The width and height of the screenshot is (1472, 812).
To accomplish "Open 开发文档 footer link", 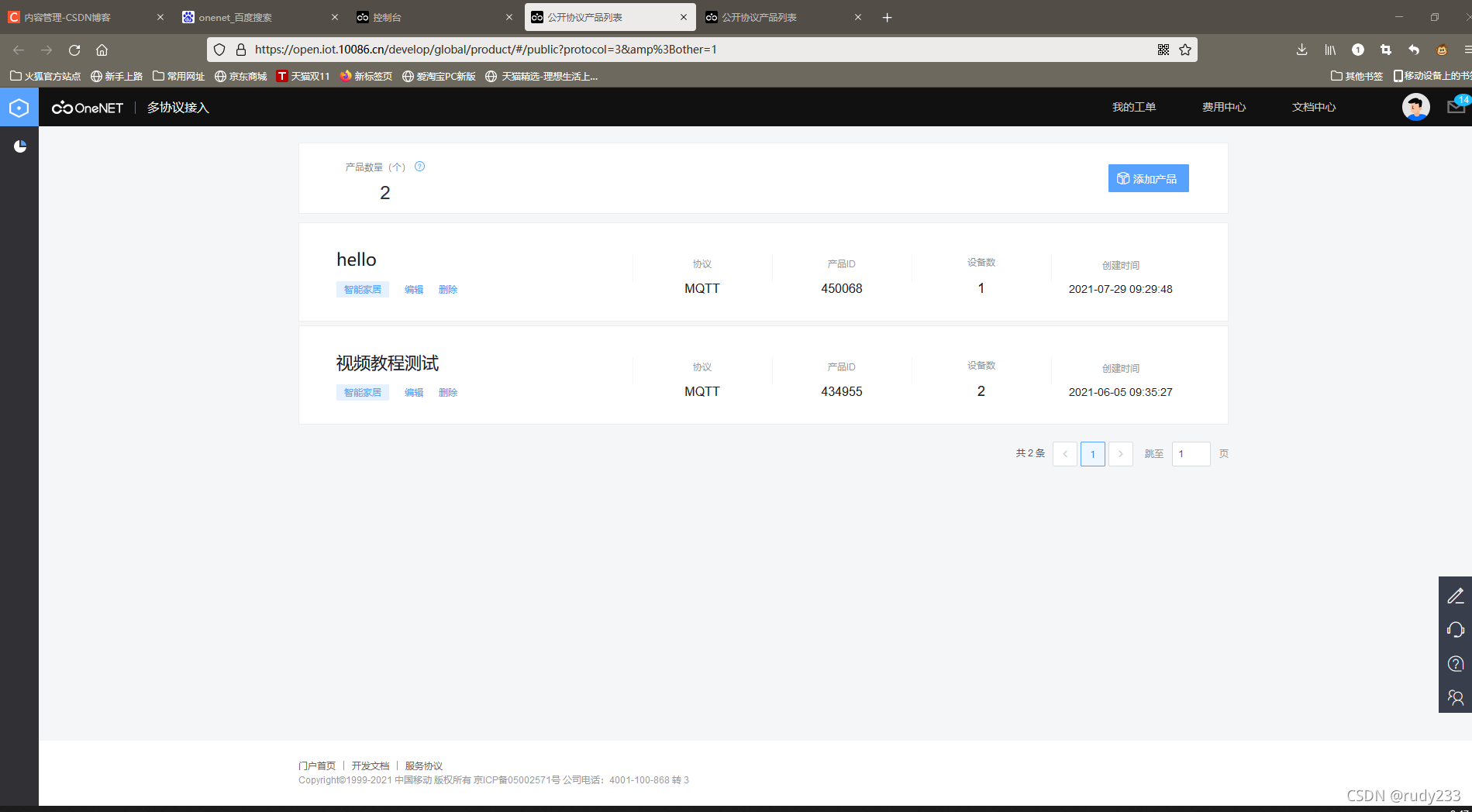I will click(371, 766).
